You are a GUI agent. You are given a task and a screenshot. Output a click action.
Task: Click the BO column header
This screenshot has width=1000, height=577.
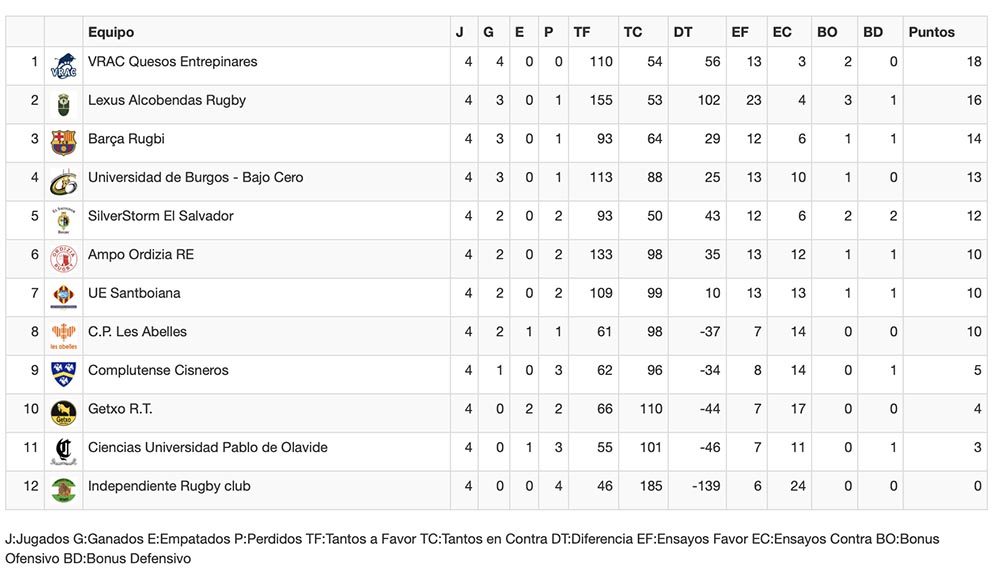pyautogui.click(x=827, y=32)
